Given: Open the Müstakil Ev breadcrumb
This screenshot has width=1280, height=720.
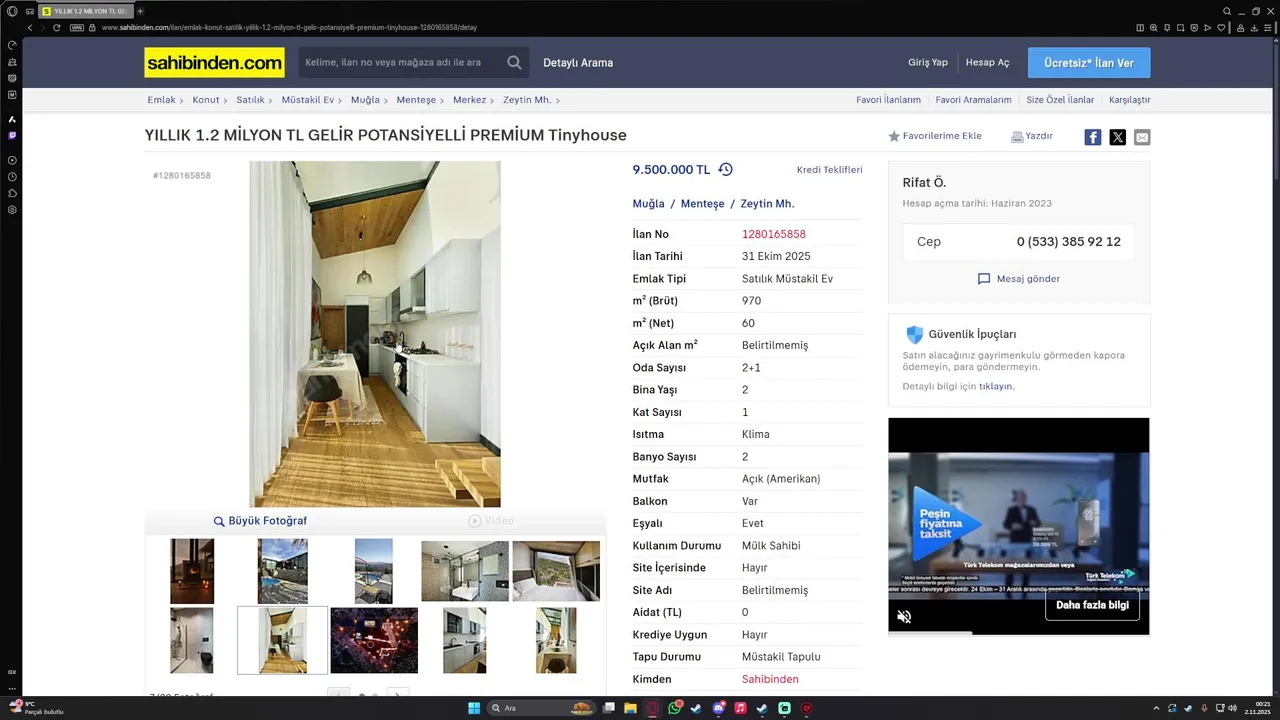Looking at the screenshot, I should [x=307, y=100].
